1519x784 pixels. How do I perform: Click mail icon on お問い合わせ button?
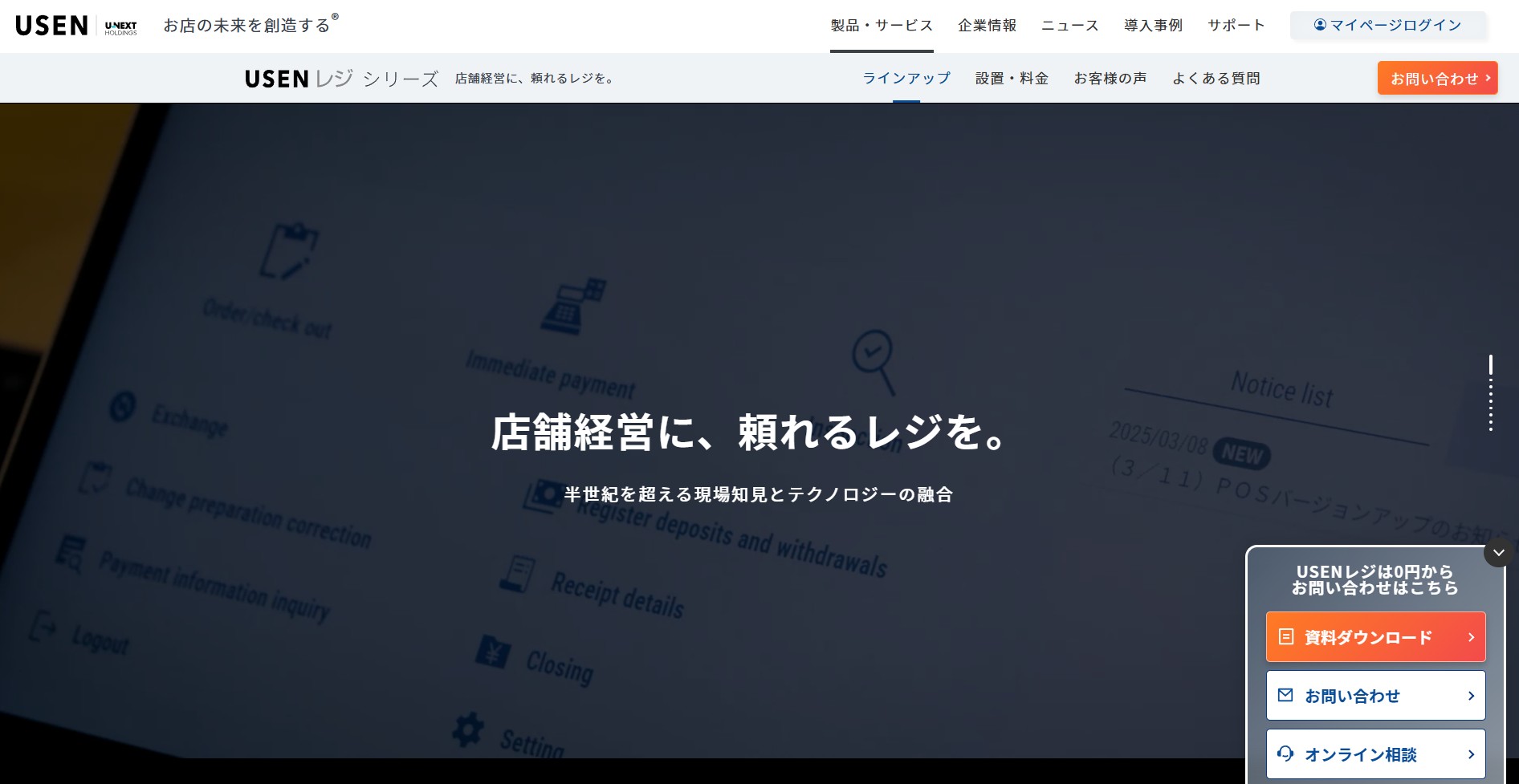1285,695
